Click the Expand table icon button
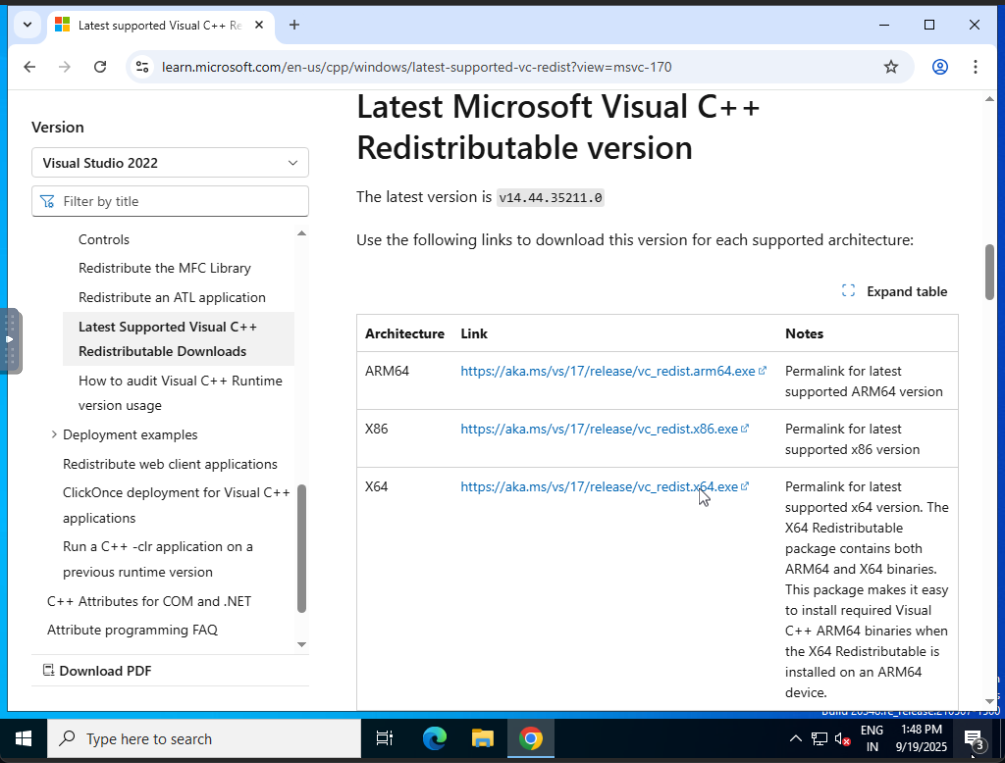1005x763 pixels. 894,291
